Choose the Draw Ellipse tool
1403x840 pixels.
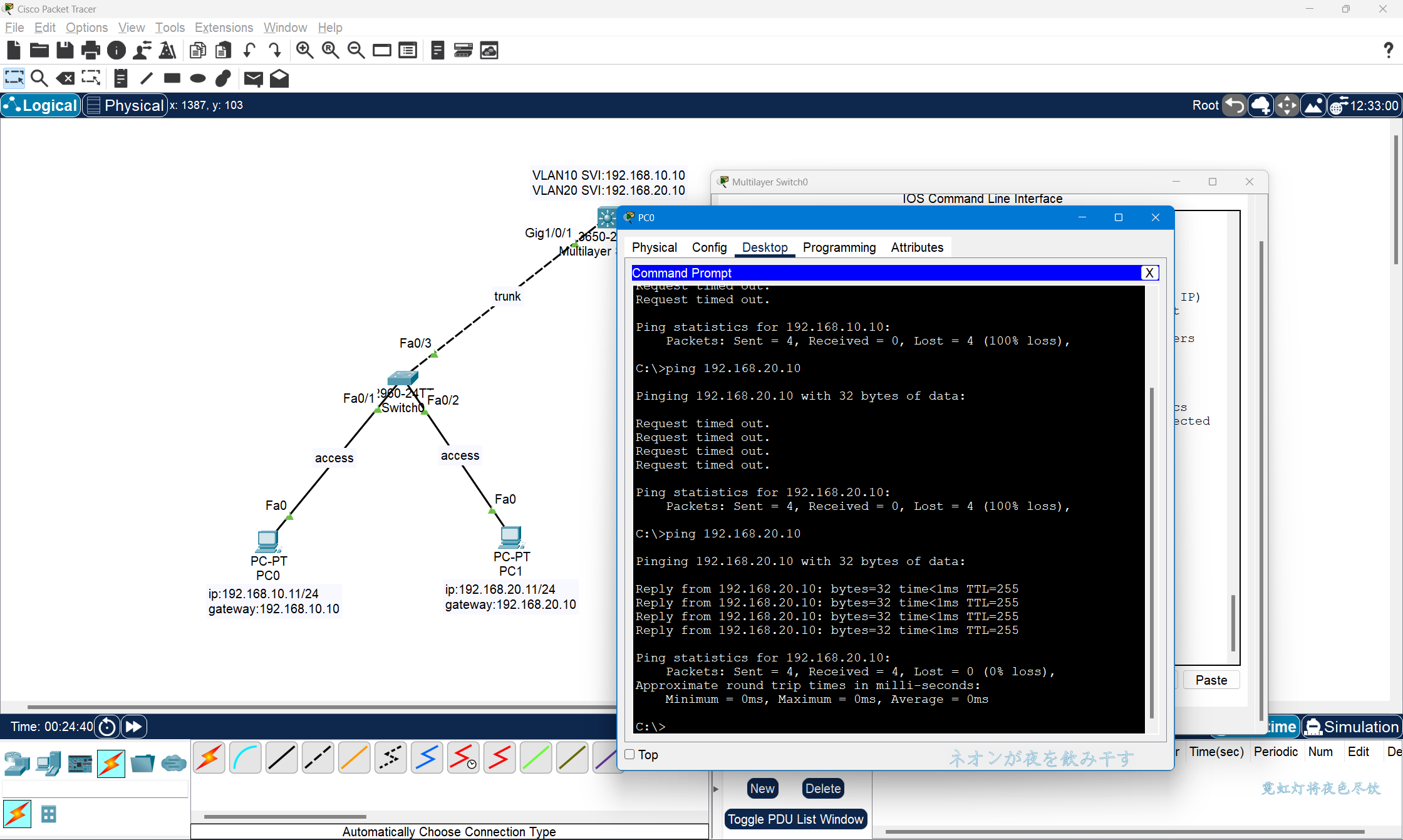(x=198, y=78)
